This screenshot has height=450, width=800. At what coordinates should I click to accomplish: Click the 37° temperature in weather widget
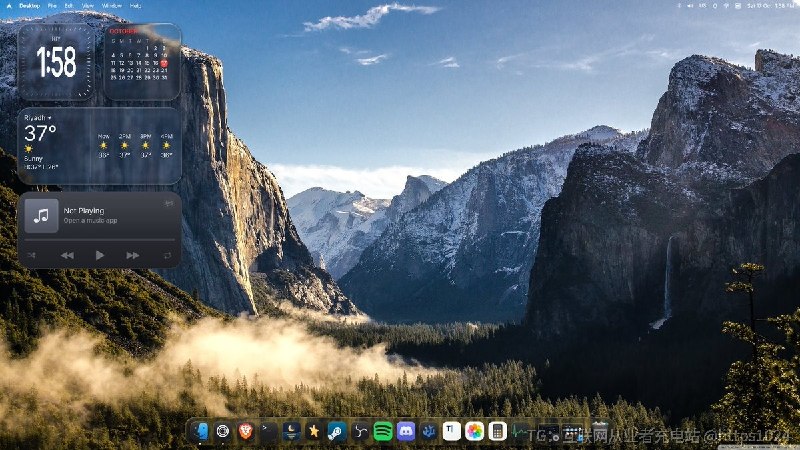[x=40, y=134]
